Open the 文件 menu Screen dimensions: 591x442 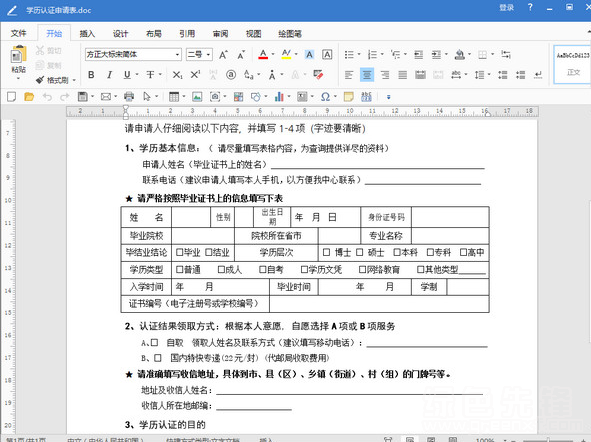(x=18, y=34)
